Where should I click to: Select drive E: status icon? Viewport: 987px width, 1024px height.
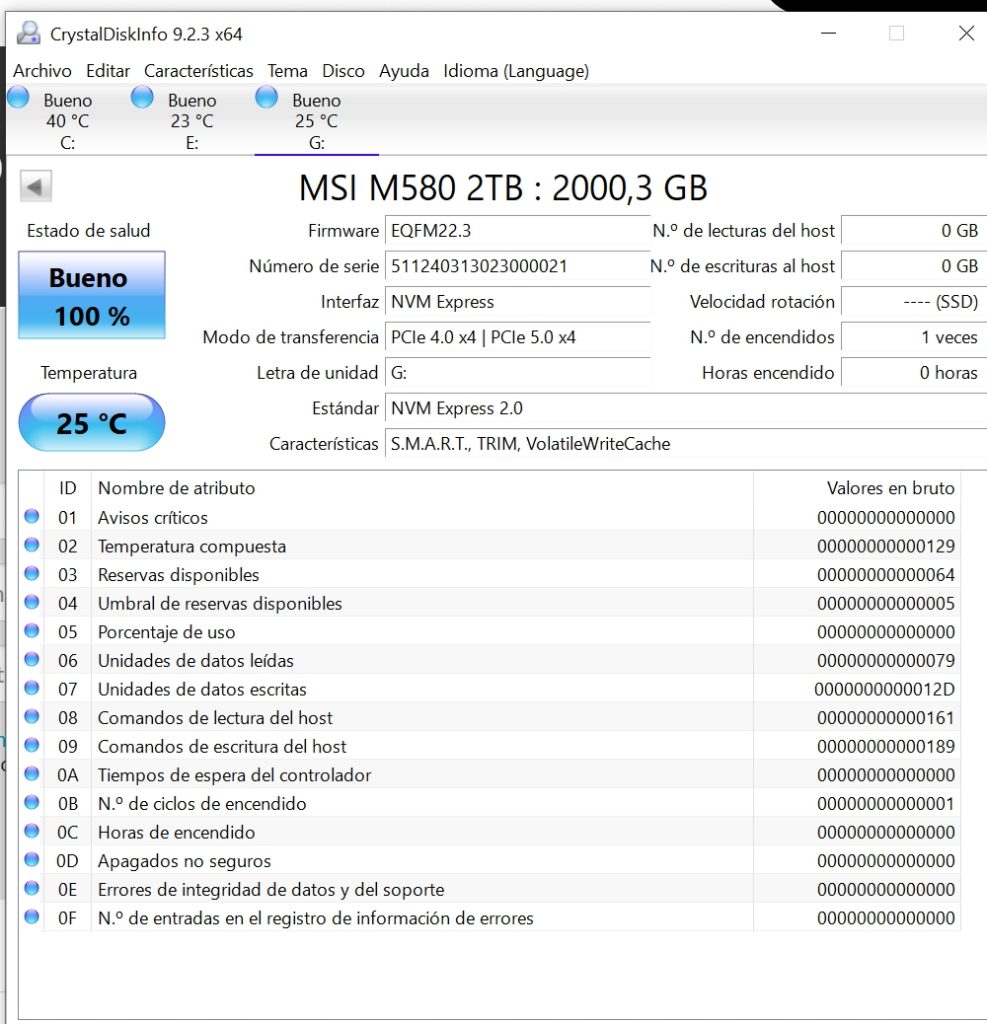142,97
